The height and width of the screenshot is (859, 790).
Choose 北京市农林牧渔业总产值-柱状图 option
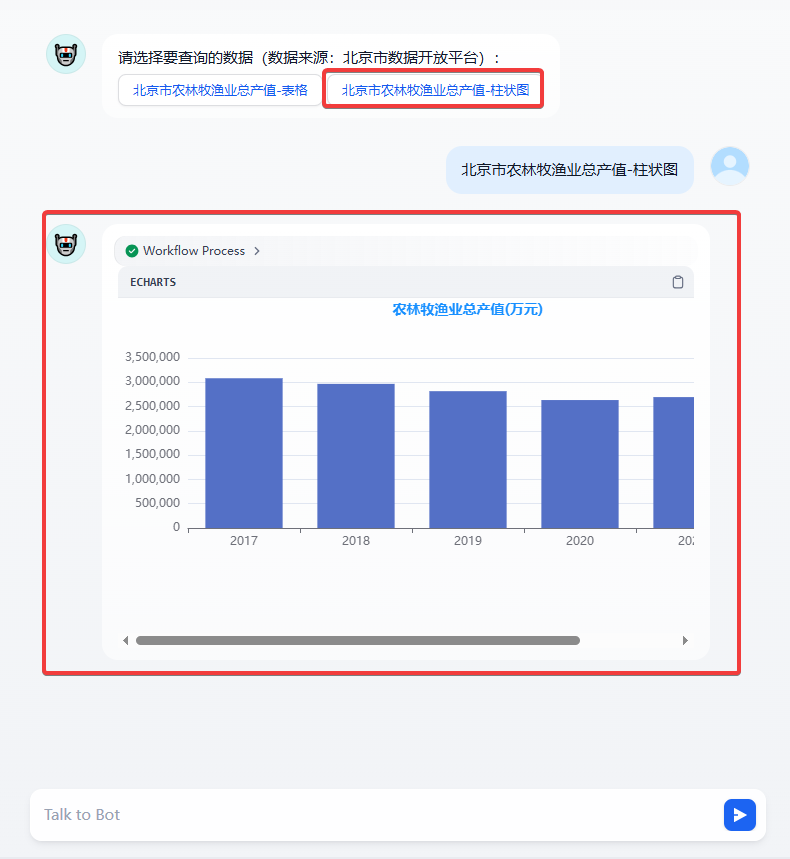click(436, 90)
